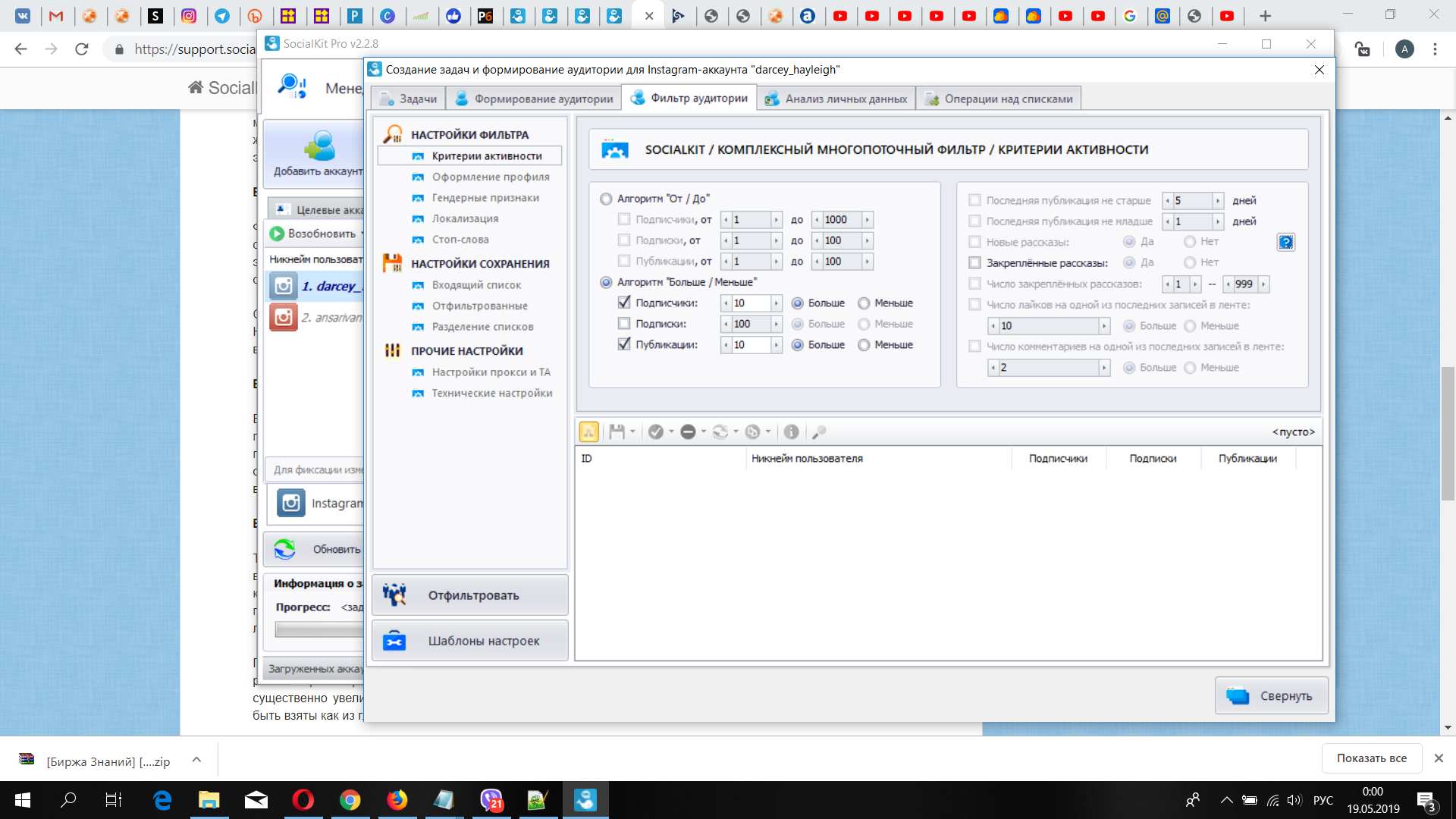The image size is (1456, 819).
Task: Select algorithm "Больше / Меньше" radio button
Action: tap(606, 282)
